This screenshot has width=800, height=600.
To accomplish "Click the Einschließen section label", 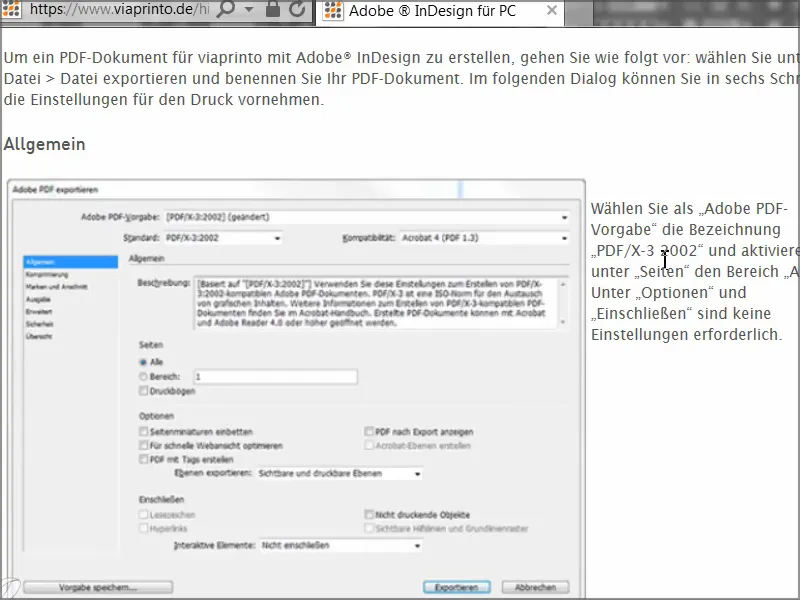I will pyautogui.click(x=162, y=499).
